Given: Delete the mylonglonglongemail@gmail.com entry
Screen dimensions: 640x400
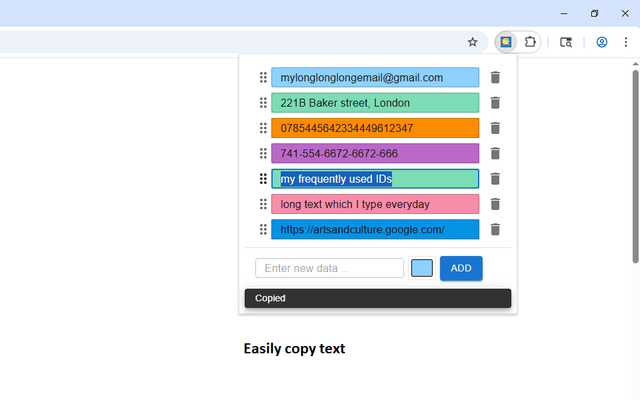Looking at the screenshot, I should [x=495, y=78].
